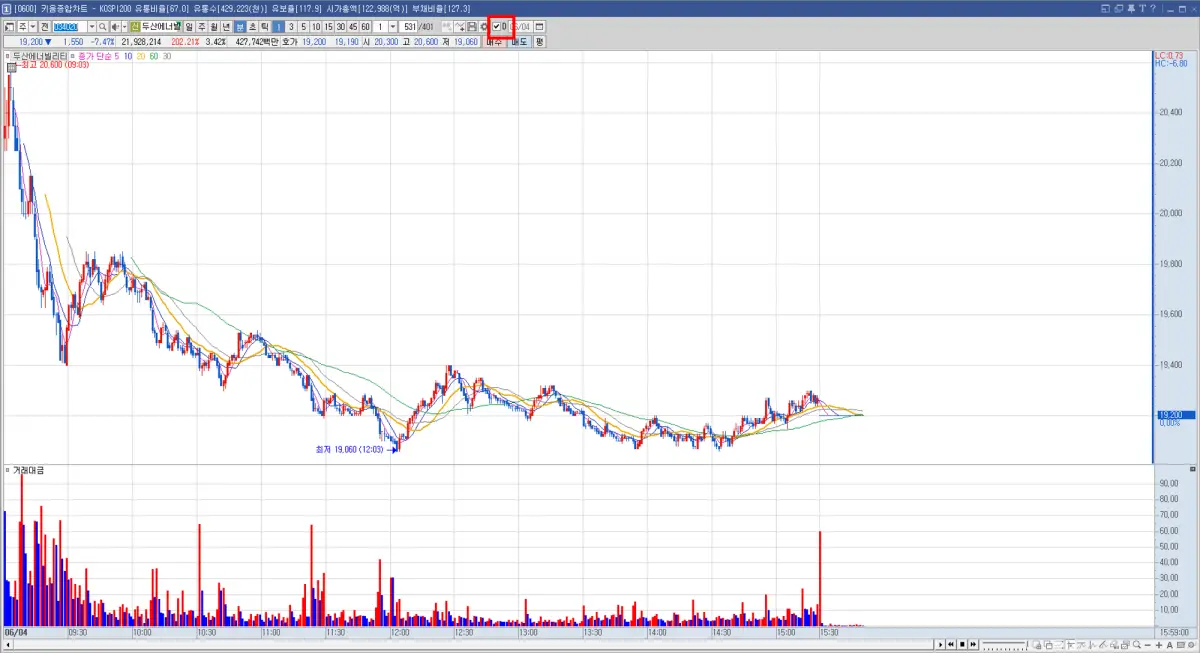Open the dropdown beside the speaker icon
Screen dimensions: 1200x653
click(x=124, y=26)
